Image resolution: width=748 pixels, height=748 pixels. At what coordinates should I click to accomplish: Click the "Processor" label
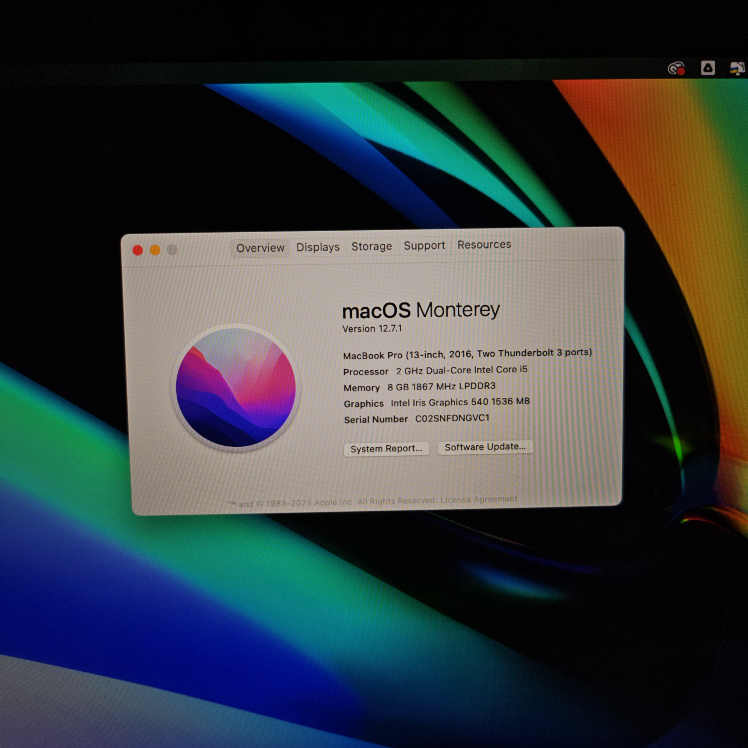[x=366, y=372]
